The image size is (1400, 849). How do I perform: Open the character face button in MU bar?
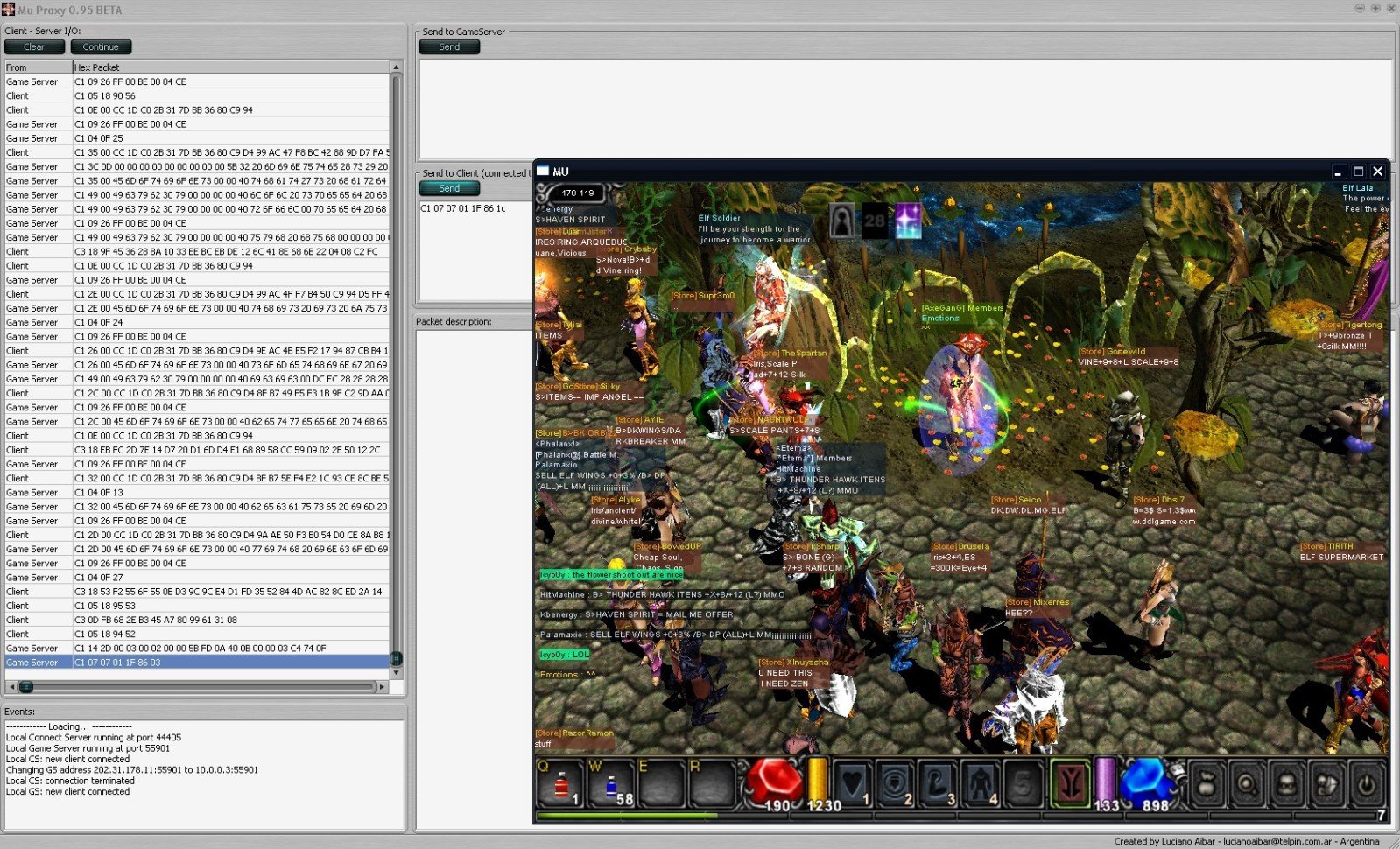pyautogui.click(x=1287, y=782)
